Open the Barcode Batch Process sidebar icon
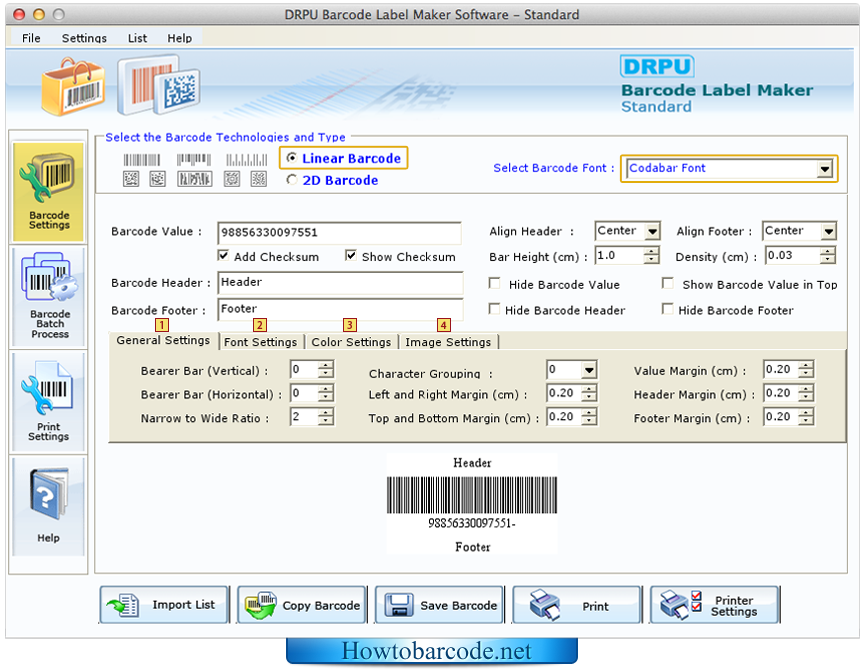 [x=49, y=296]
